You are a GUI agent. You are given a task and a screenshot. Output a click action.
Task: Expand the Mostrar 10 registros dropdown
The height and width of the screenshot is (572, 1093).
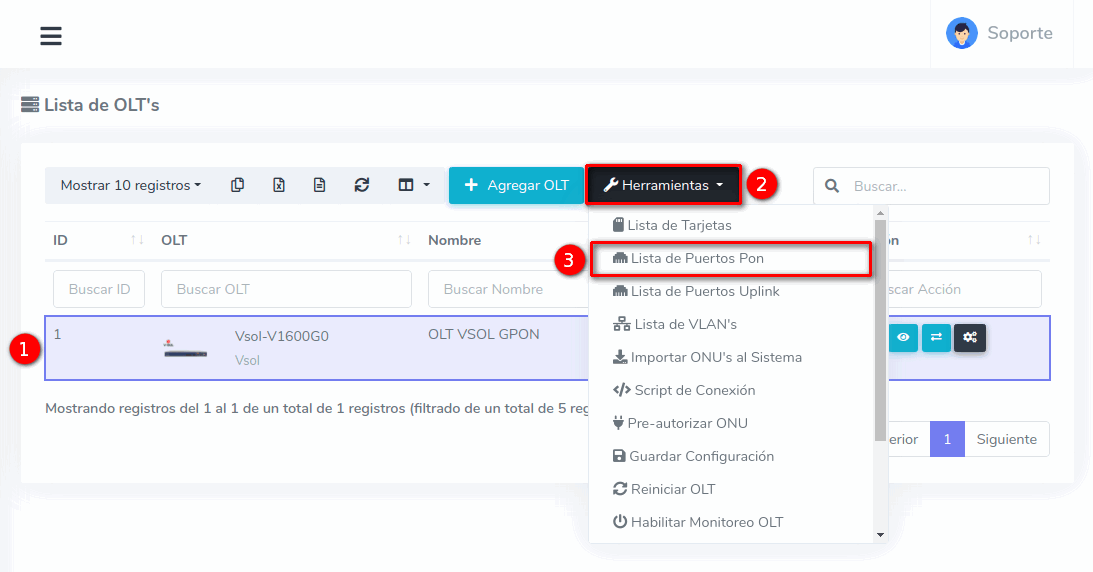click(130, 185)
